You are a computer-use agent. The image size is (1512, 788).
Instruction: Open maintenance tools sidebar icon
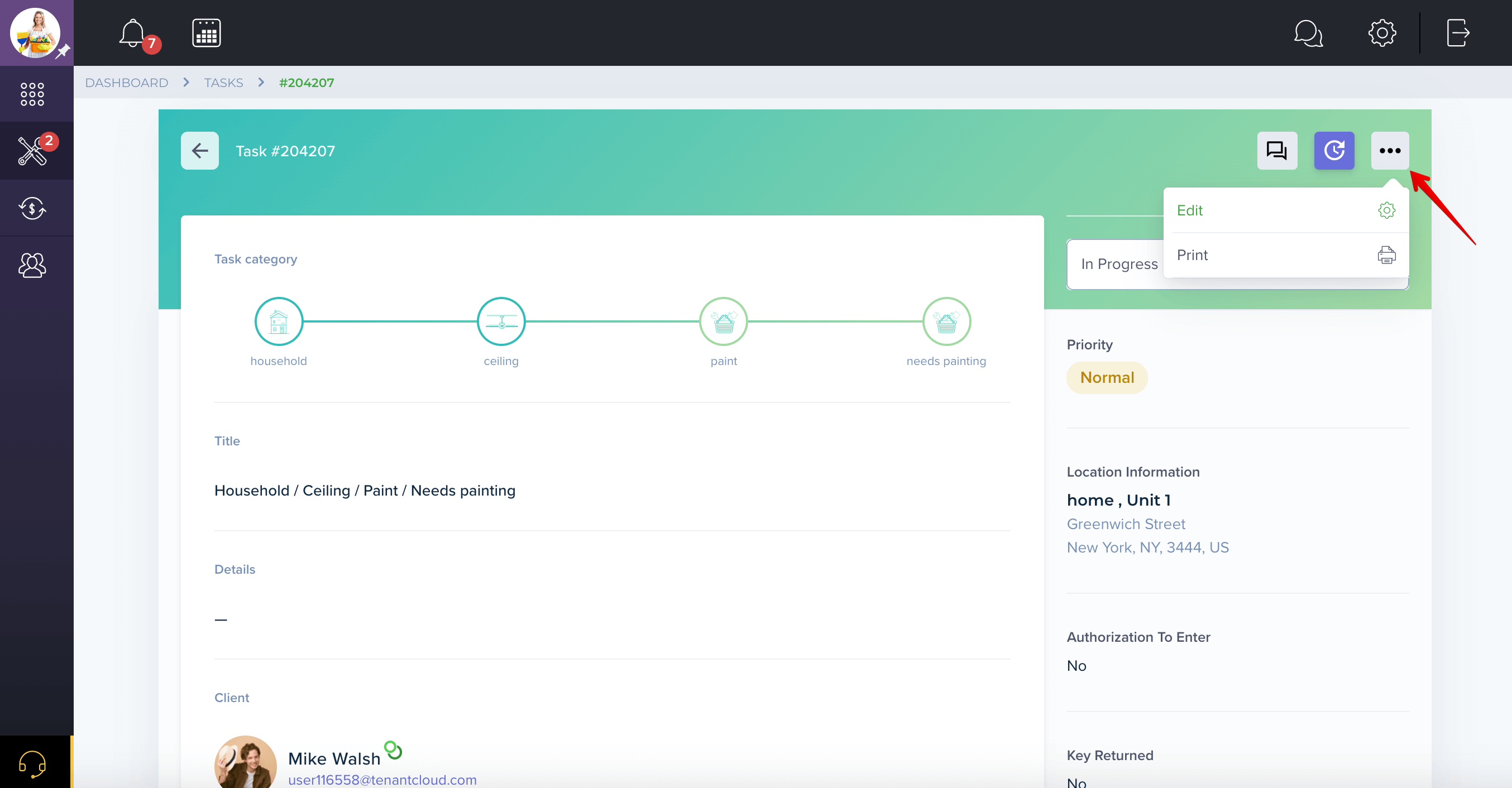(x=34, y=151)
